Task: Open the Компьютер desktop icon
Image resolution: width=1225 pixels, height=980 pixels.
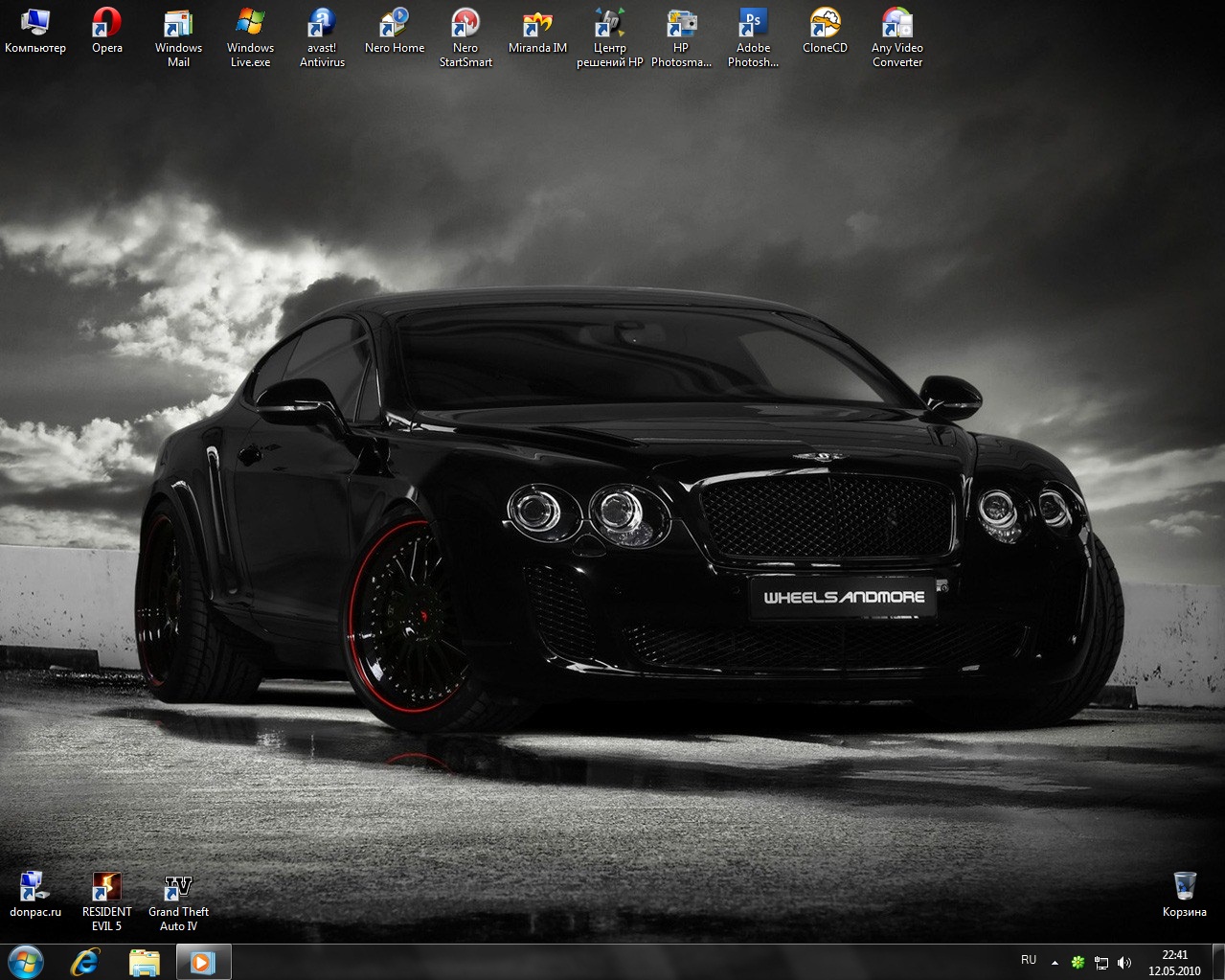Action: click(x=35, y=32)
